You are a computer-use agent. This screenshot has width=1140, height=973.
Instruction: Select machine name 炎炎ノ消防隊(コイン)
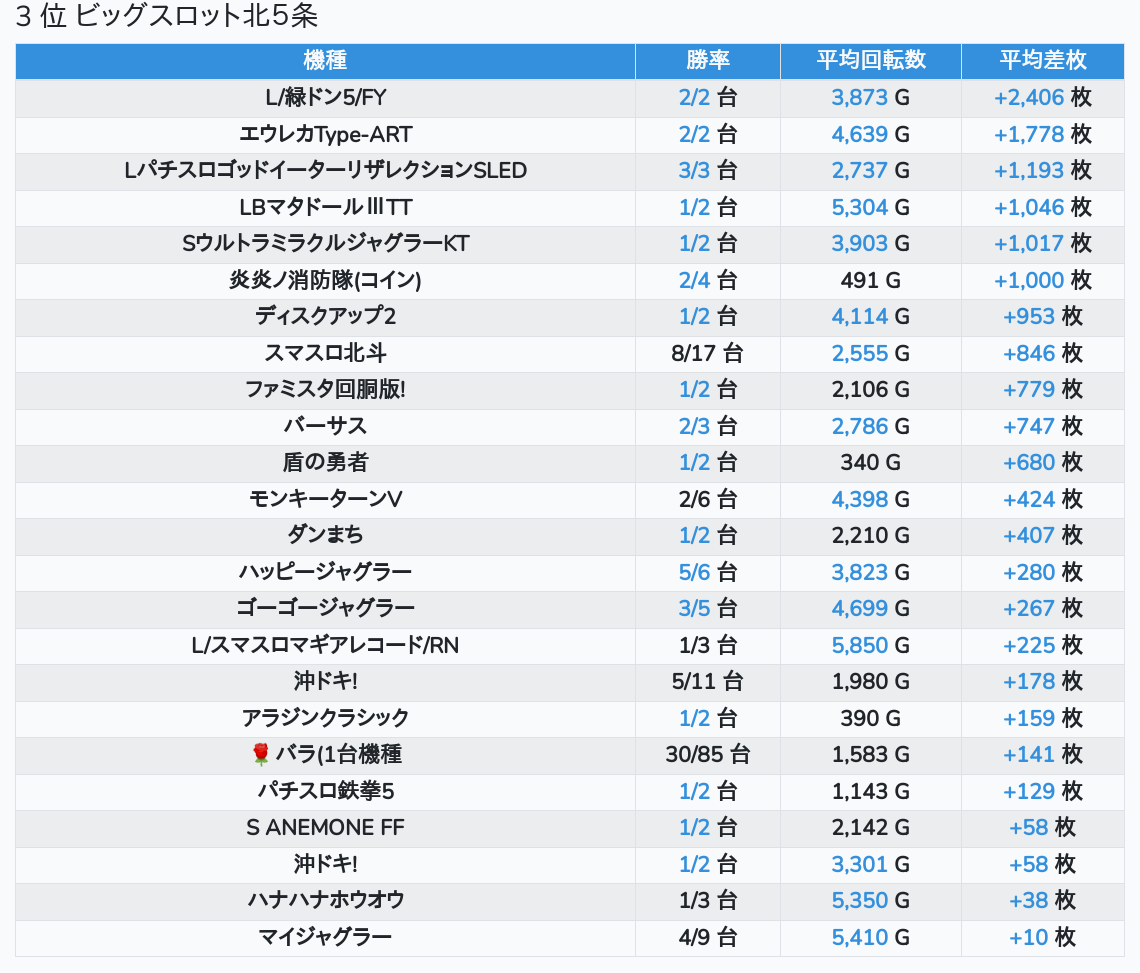coord(325,280)
